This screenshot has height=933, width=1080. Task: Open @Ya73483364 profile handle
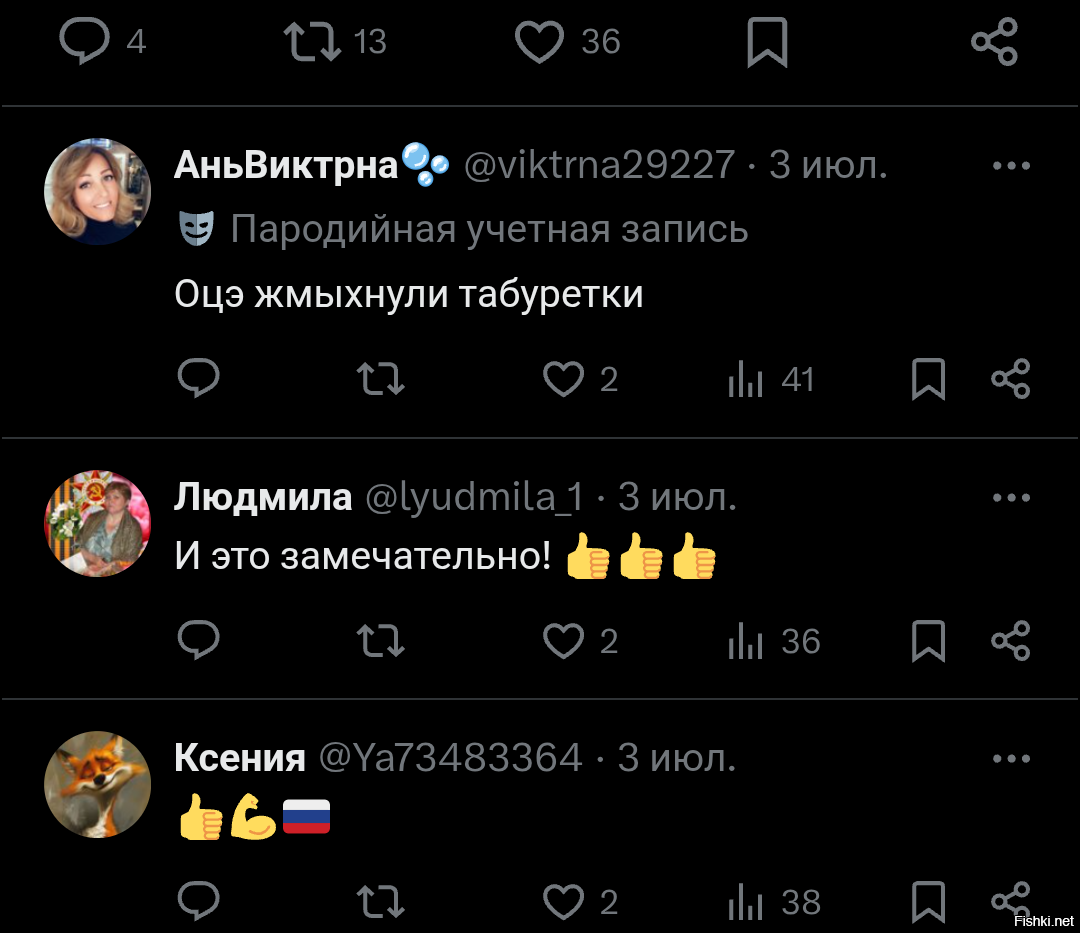[450, 758]
